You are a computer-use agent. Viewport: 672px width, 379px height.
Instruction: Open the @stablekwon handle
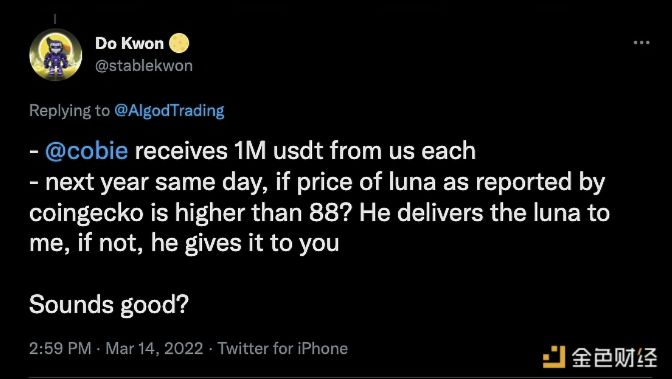(144, 66)
